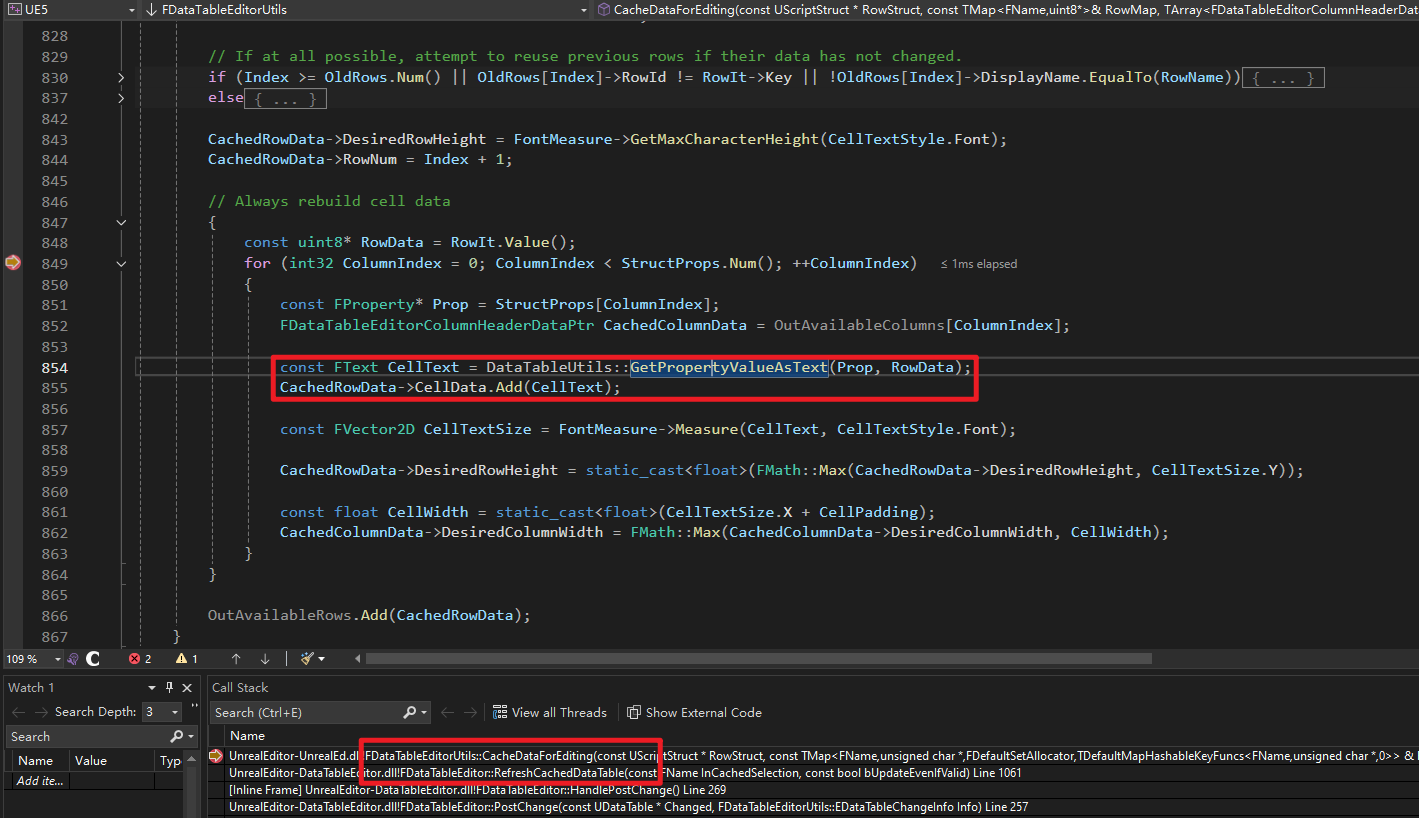Close the Watch 1 panel

pyautogui.click(x=188, y=687)
